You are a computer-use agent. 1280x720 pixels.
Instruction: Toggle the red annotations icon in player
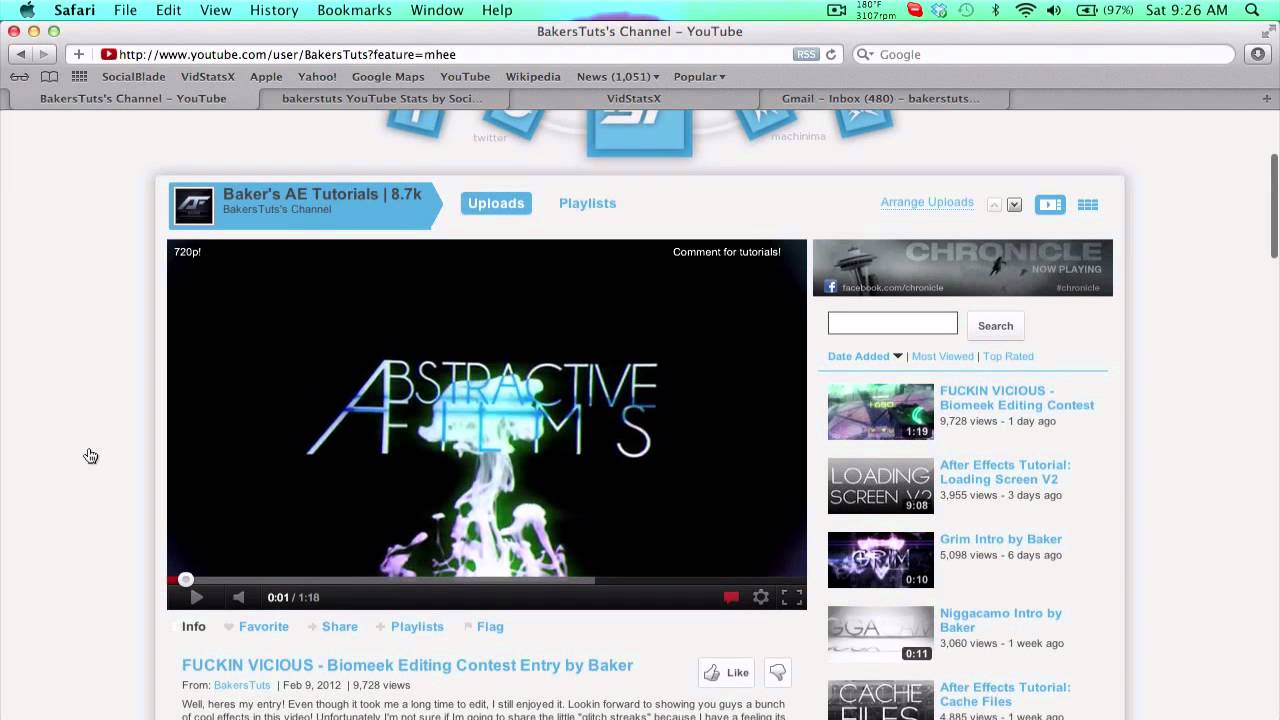(x=731, y=597)
